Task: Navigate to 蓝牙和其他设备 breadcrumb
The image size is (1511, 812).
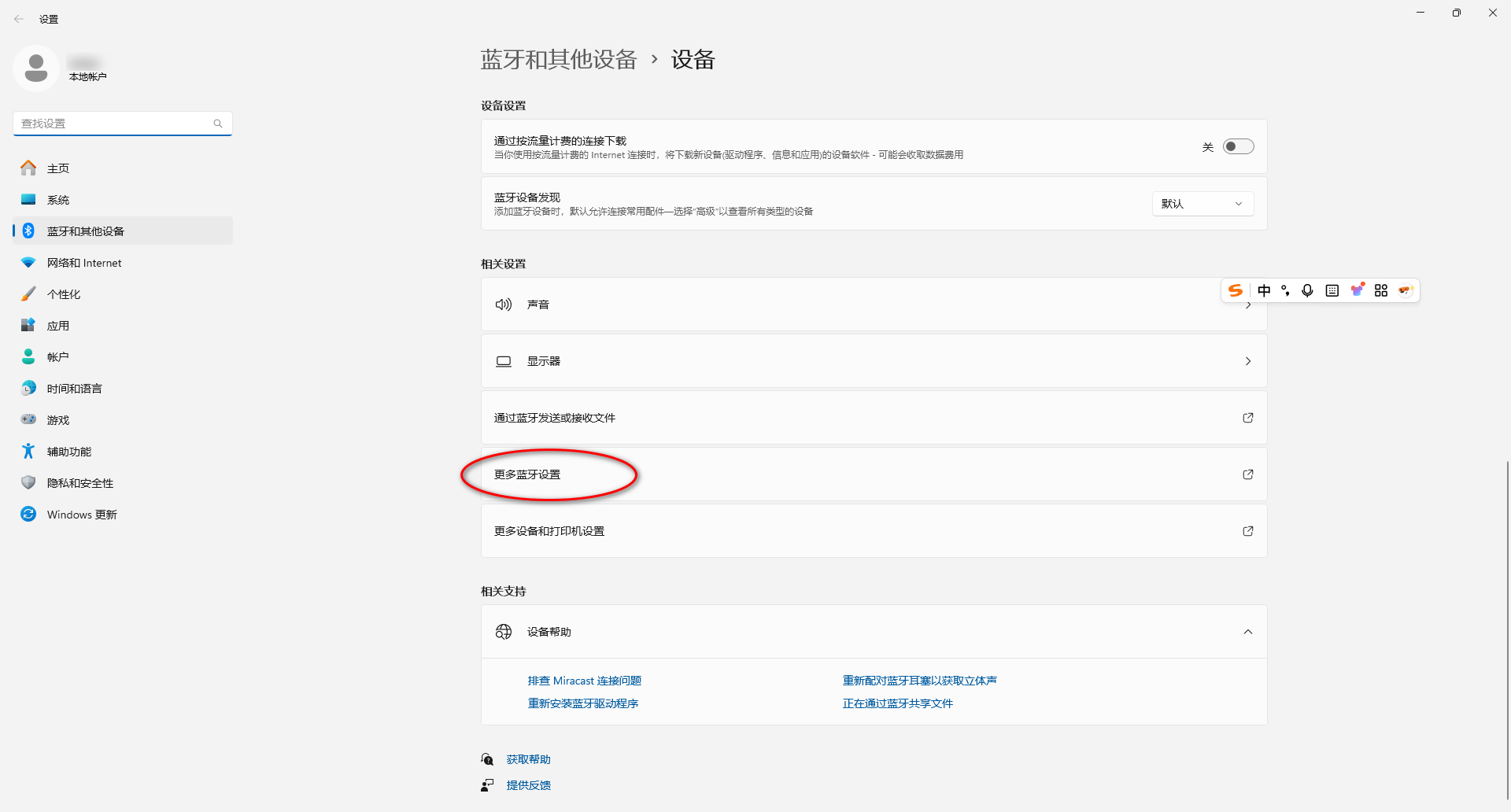Action: pyautogui.click(x=558, y=60)
